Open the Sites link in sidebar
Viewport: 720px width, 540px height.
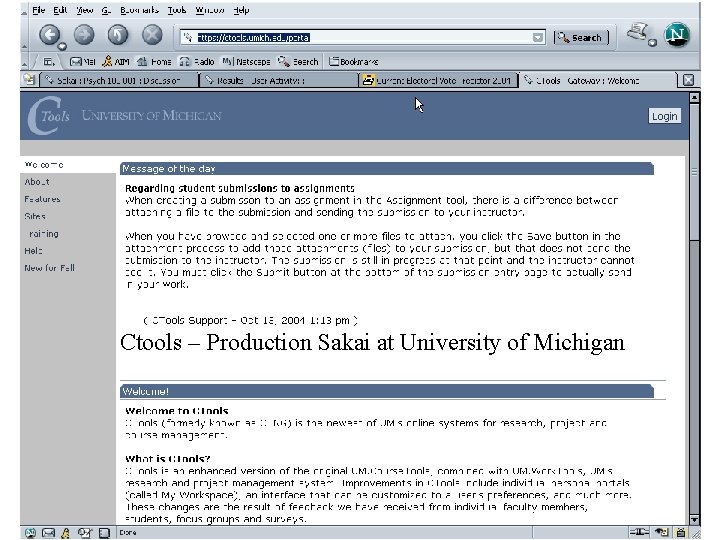(x=35, y=216)
